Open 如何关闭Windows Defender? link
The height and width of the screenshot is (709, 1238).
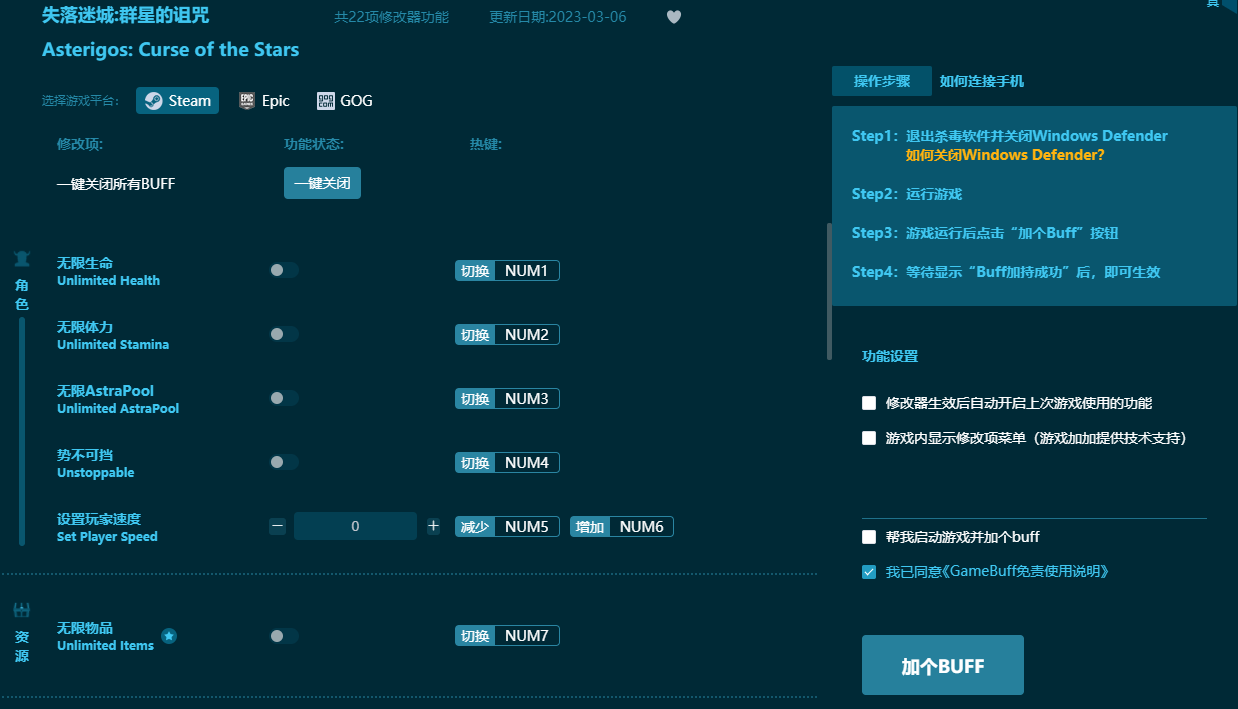(x=1005, y=155)
